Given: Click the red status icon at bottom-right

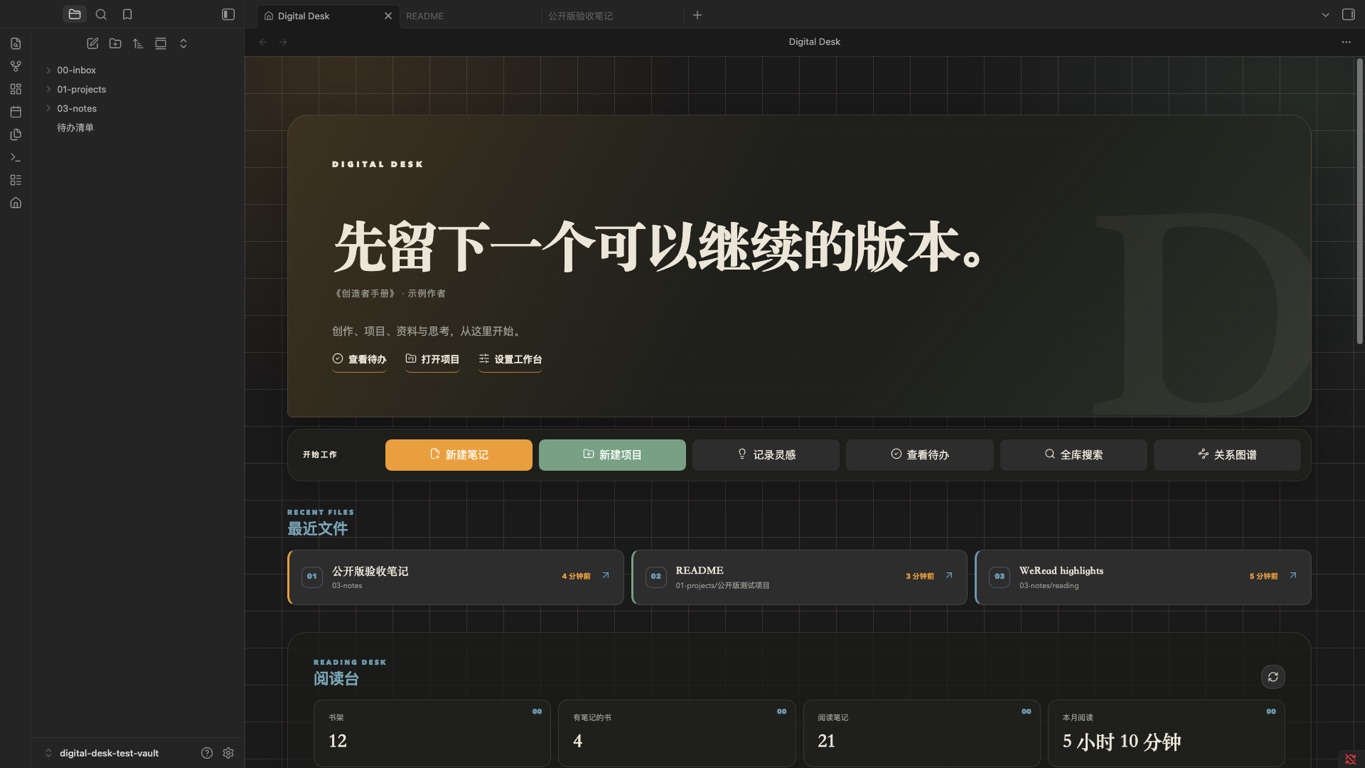Looking at the screenshot, I should coord(1350,759).
